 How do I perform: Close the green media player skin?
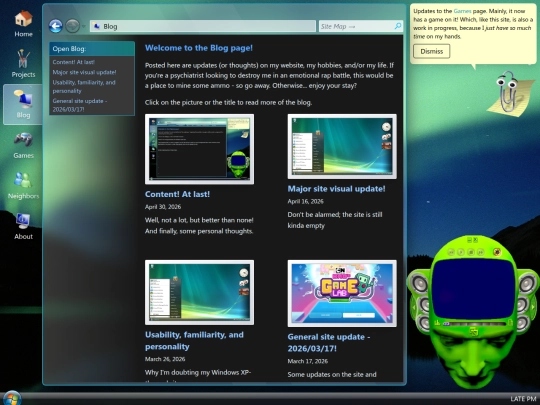coord(476,240)
